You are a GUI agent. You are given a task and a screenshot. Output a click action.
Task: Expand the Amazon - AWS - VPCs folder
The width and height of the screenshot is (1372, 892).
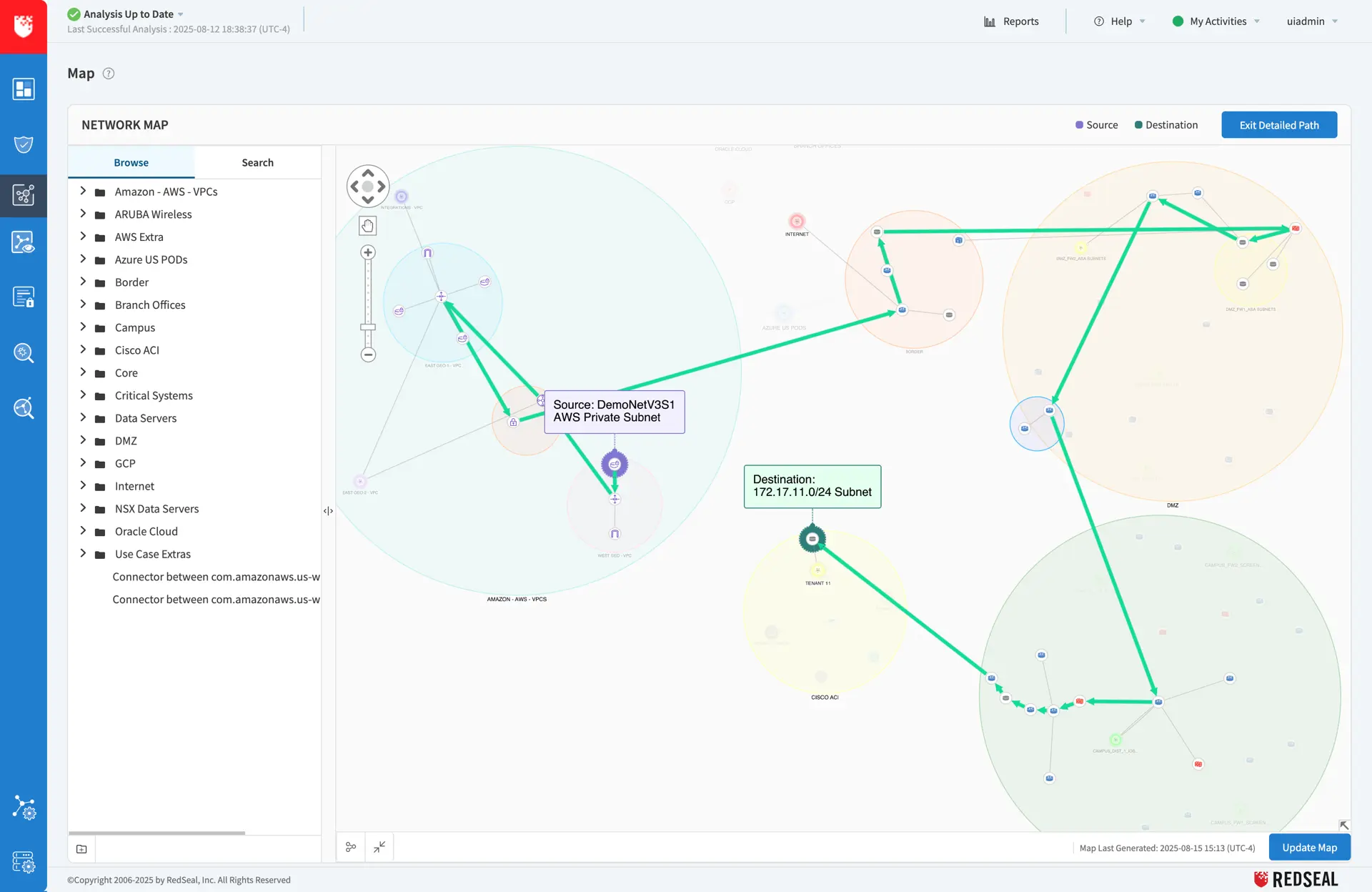83,191
